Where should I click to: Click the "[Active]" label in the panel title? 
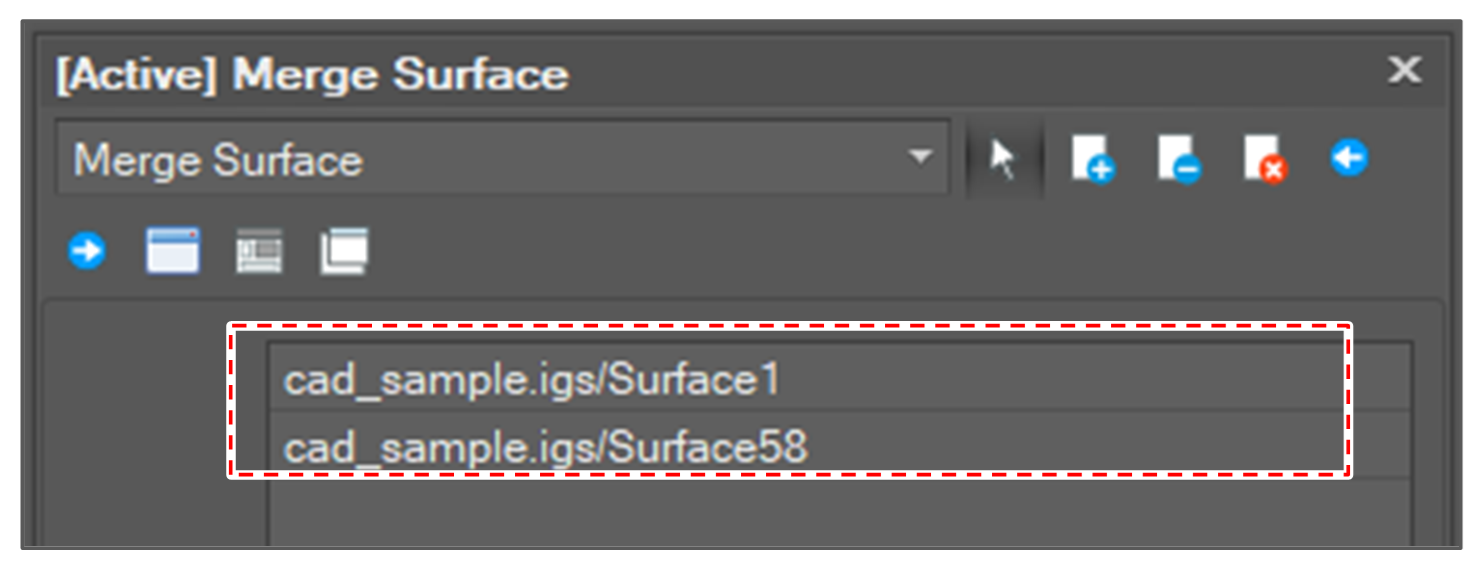[136, 76]
